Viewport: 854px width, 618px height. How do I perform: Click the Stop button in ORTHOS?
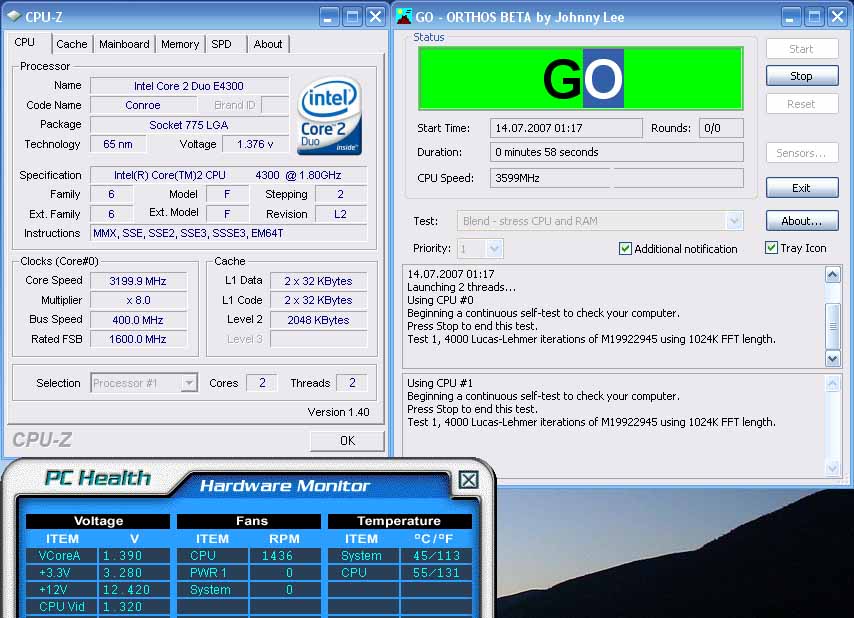[802, 76]
